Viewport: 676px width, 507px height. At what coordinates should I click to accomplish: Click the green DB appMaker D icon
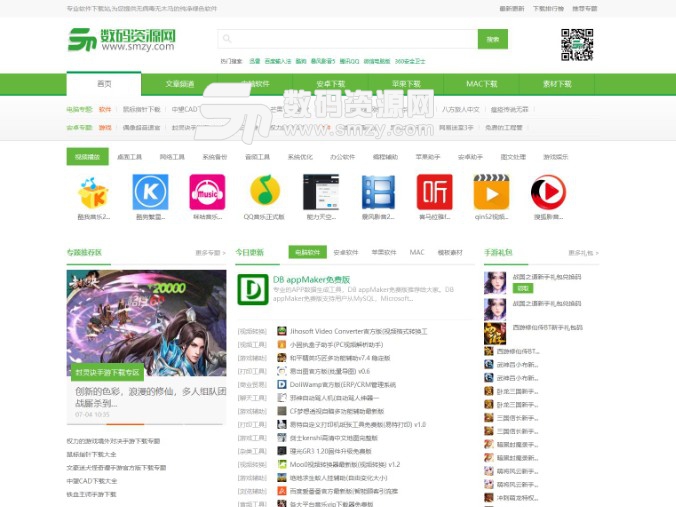[x=253, y=289]
